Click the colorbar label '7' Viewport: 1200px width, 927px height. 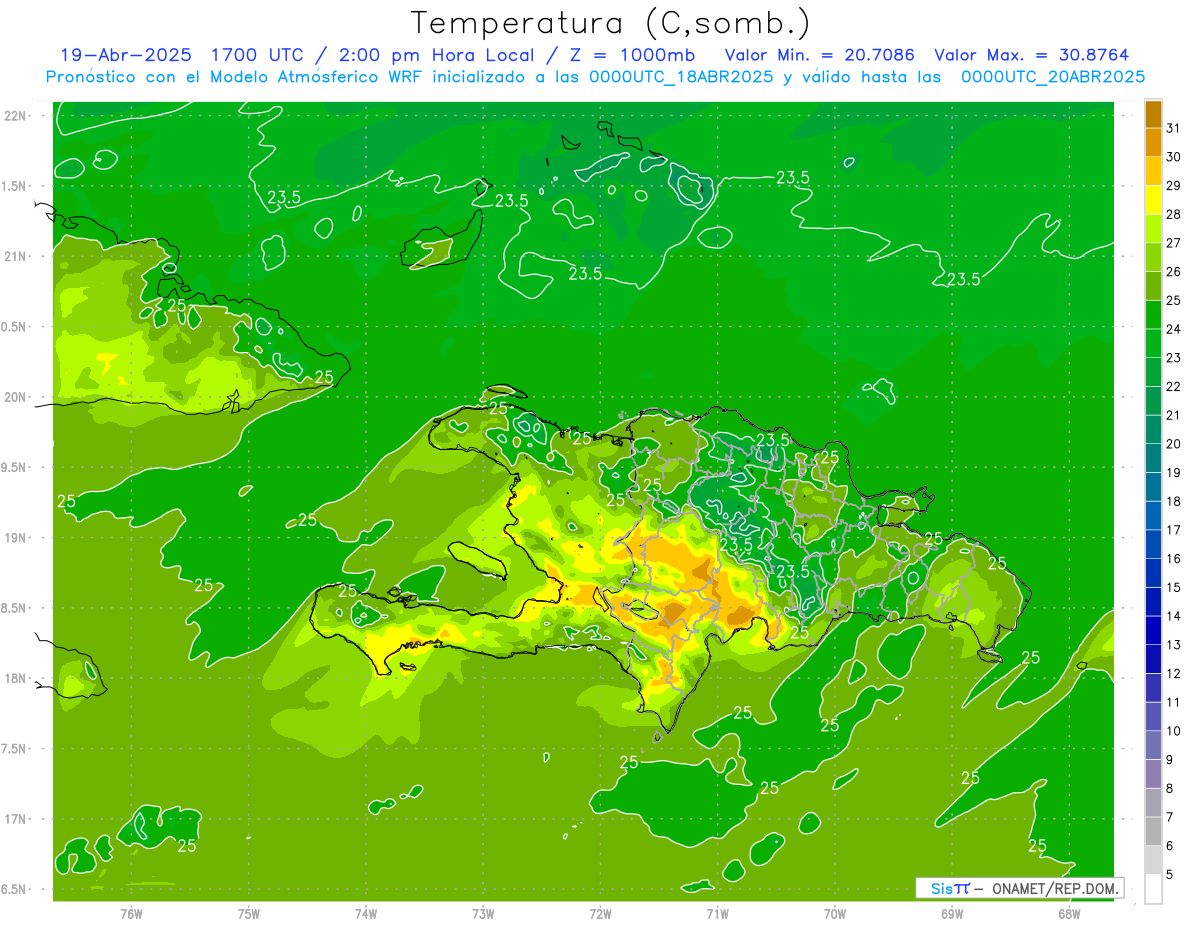1170,817
